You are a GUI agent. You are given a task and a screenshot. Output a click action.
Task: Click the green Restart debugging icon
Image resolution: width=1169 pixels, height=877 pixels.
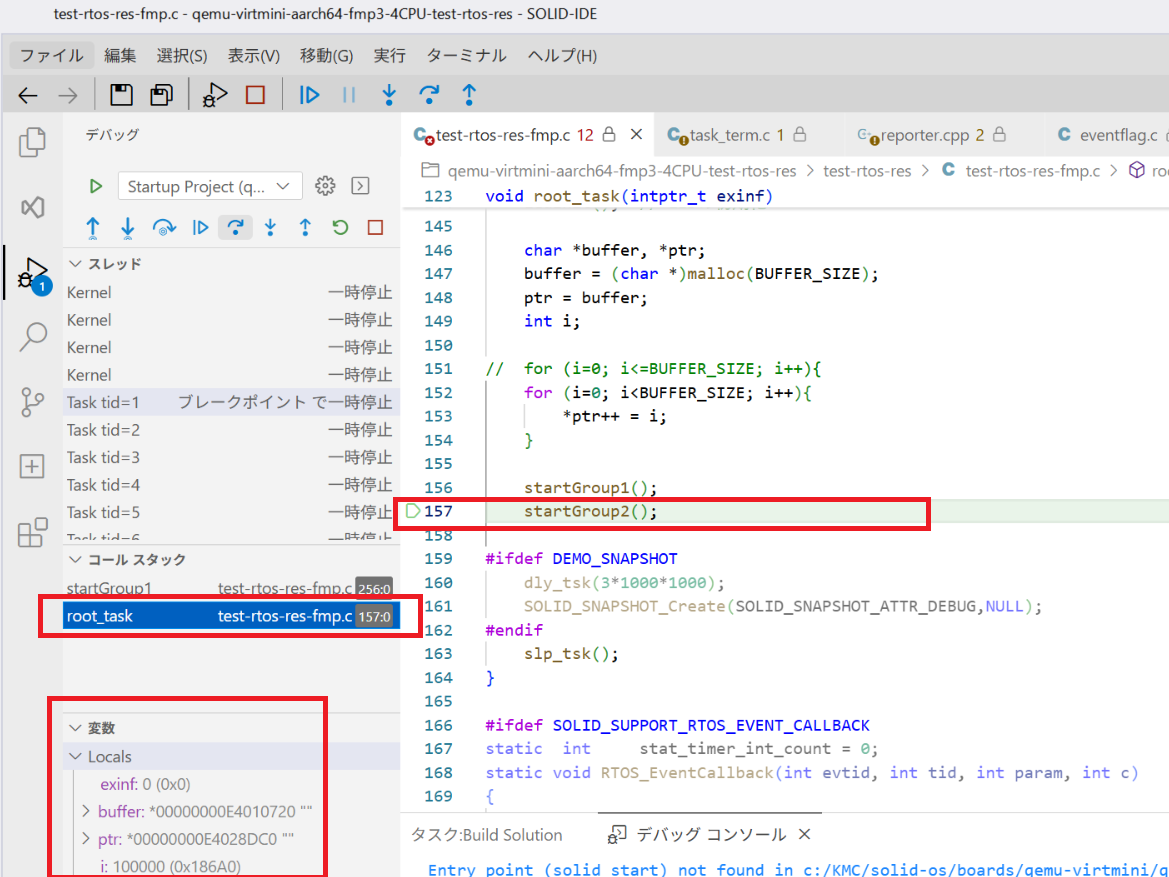coord(340,227)
